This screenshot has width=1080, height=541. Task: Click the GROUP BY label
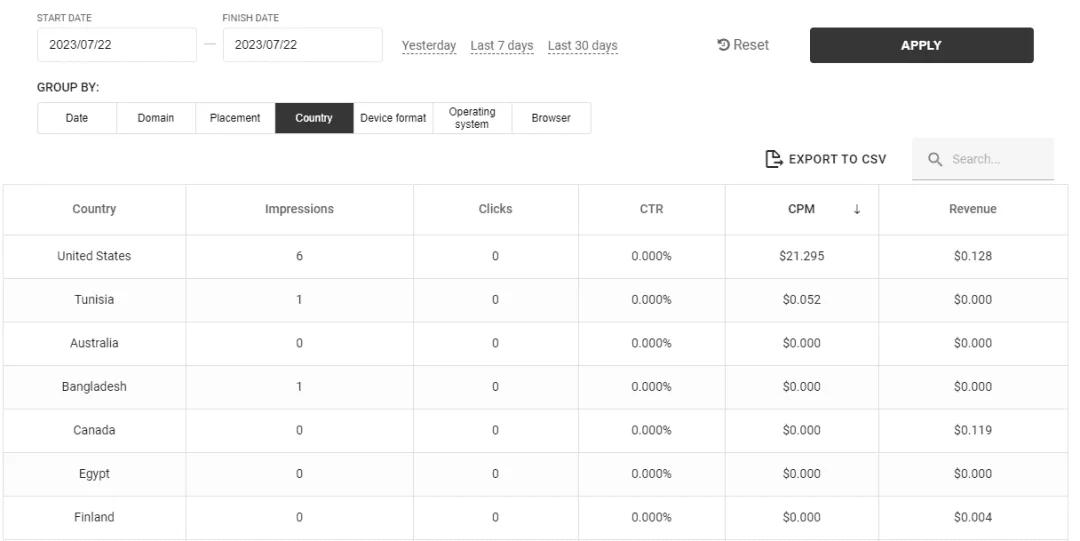pyautogui.click(x=68, y=88)
